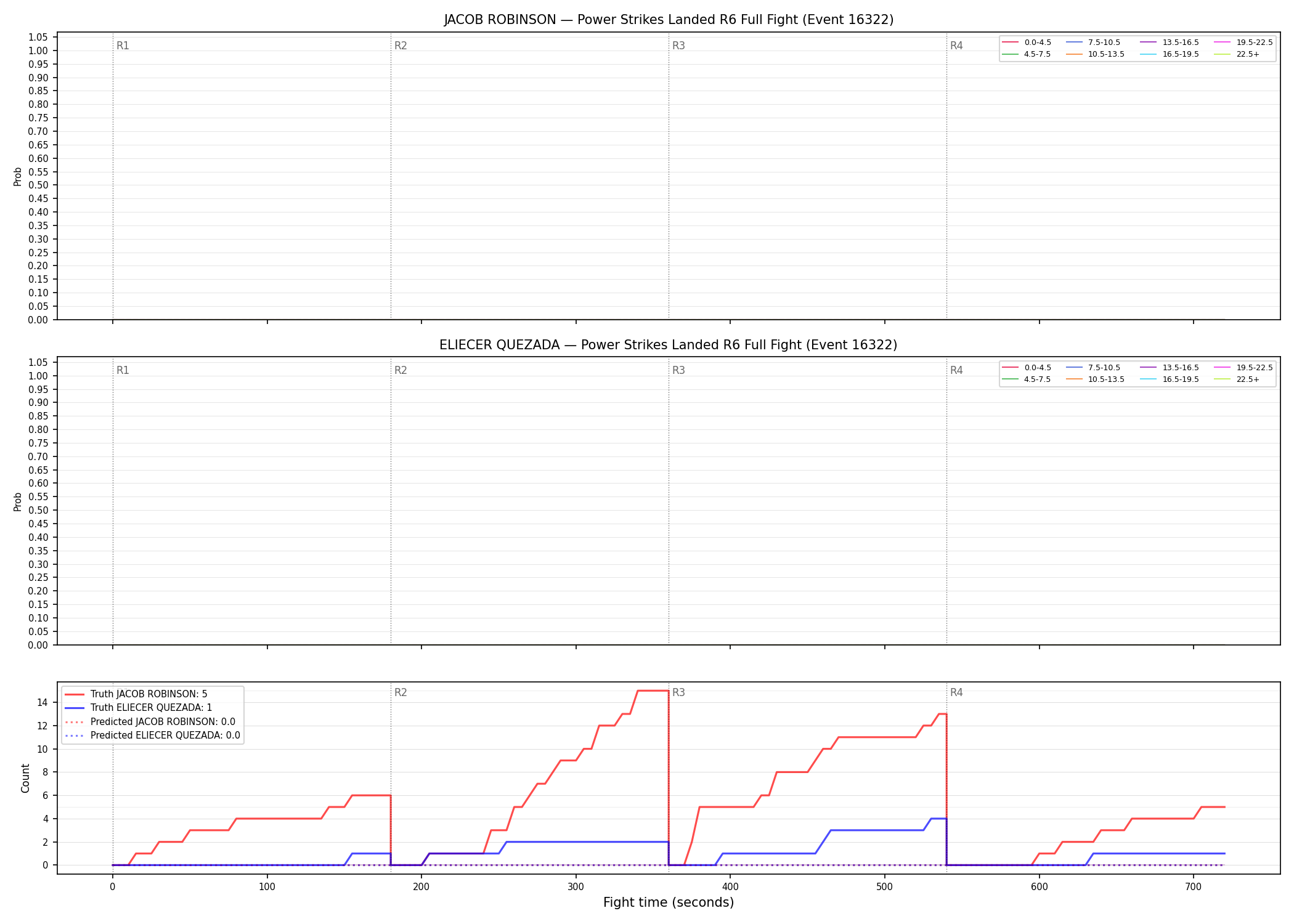
Task: Click the 10 tick label on the Count axis
Action: (x=43, y=749)
